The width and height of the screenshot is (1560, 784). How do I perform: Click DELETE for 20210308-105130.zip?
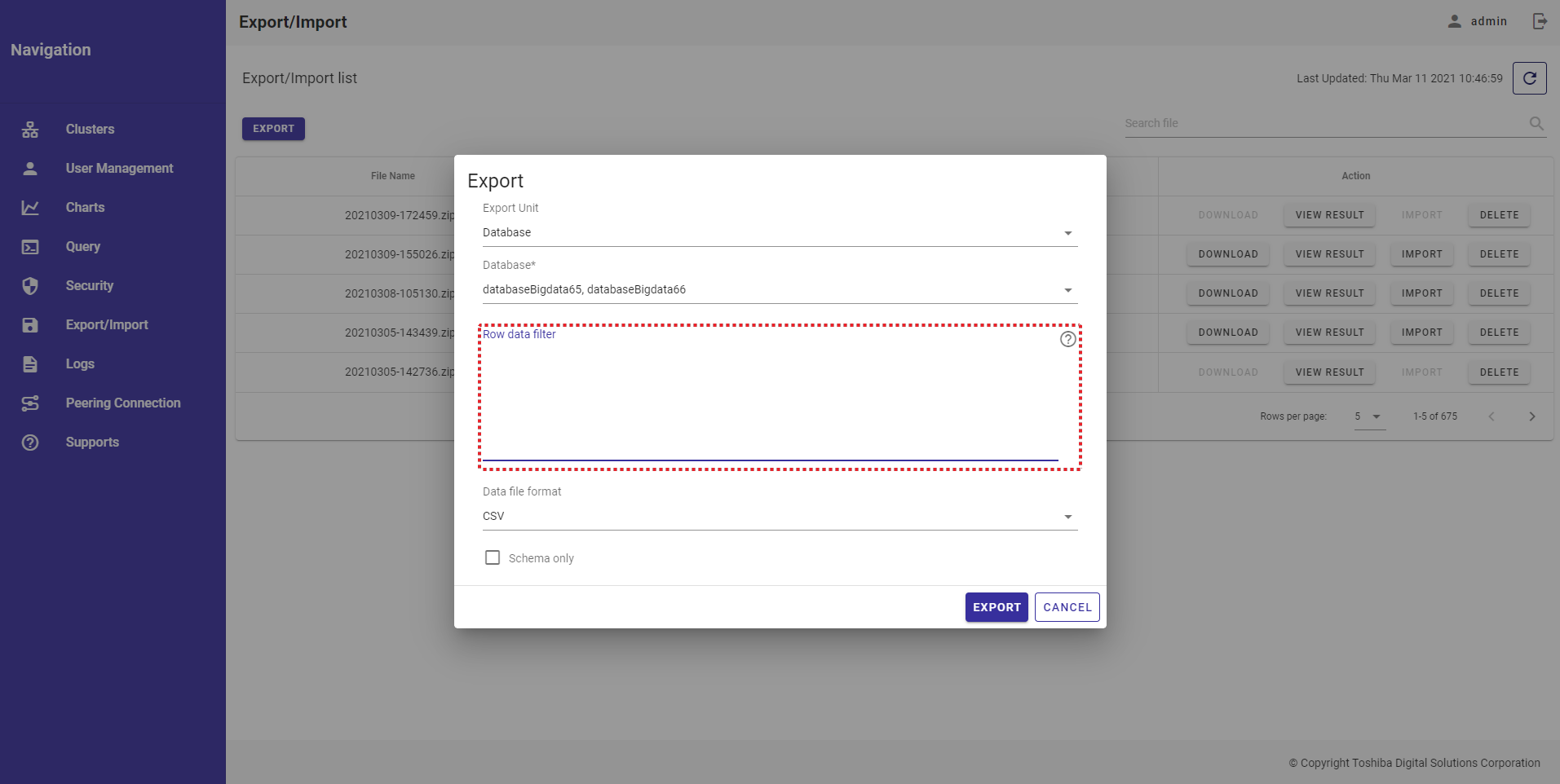pos(1499,293)
